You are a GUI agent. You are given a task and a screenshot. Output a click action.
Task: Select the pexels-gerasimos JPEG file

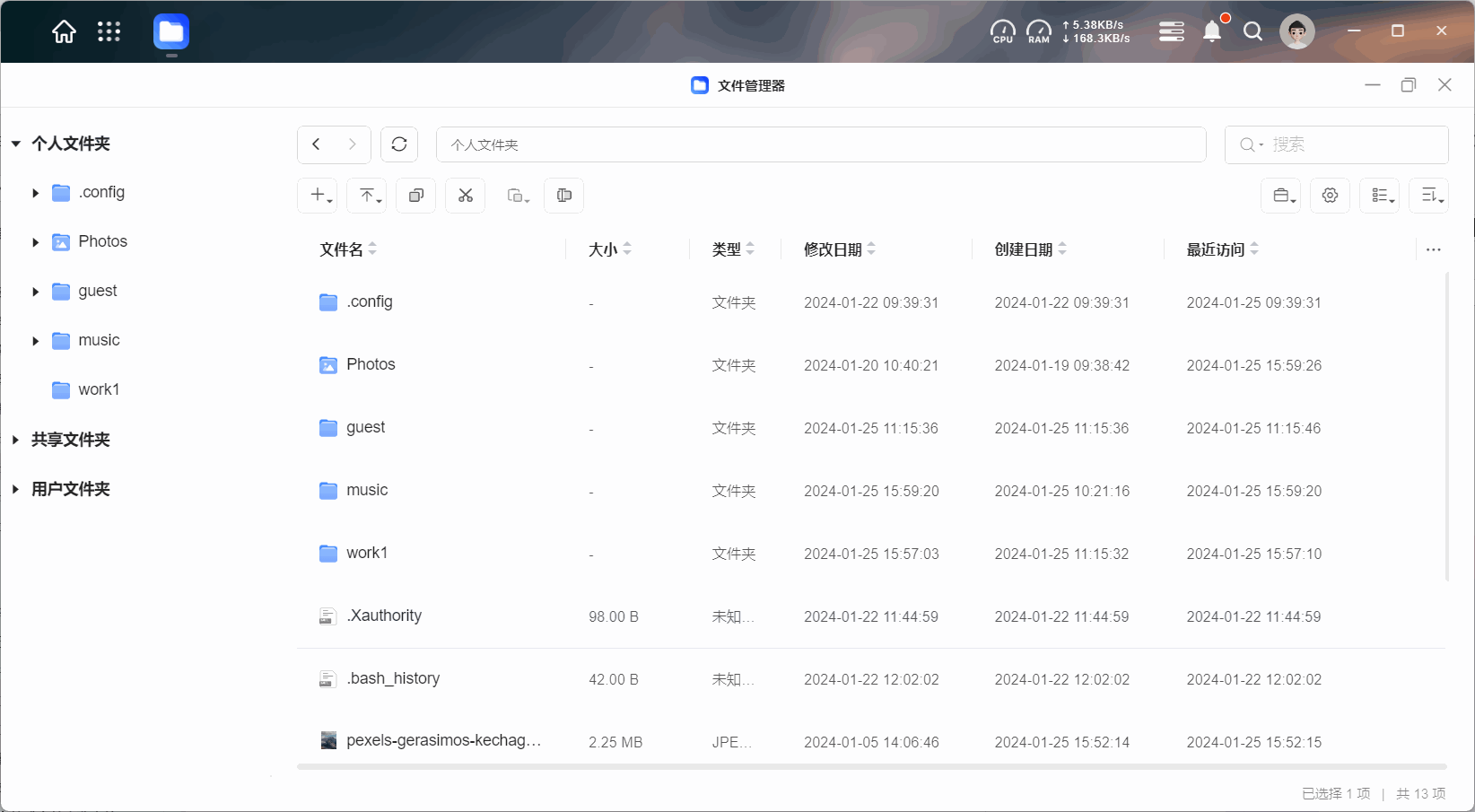870,741
